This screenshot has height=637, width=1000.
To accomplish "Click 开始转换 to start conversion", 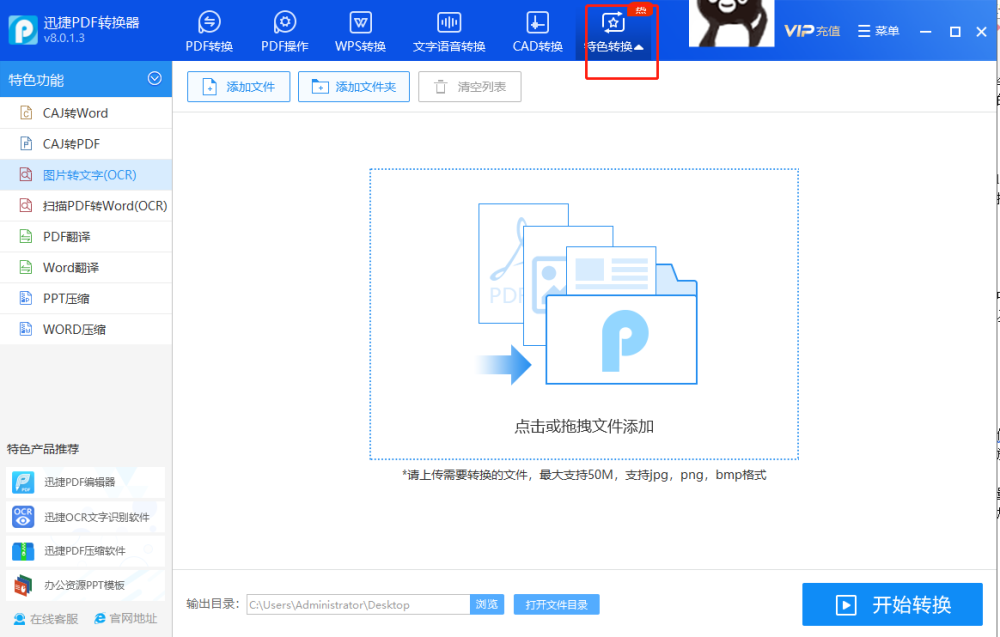I will point(892,604).
